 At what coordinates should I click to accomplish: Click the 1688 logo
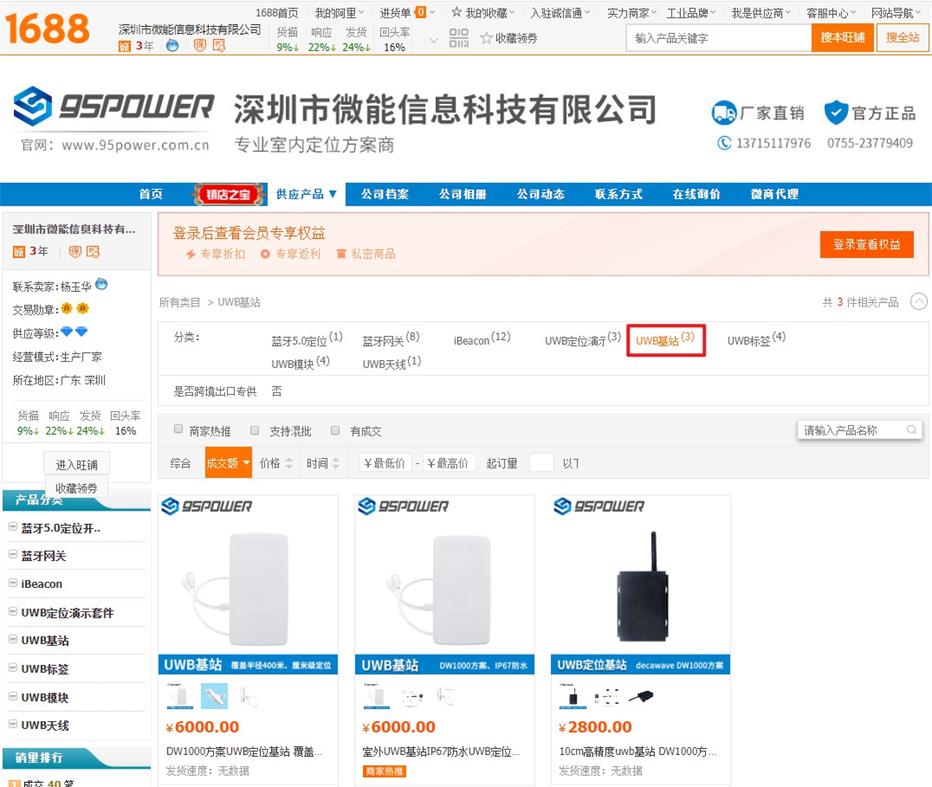48,27
